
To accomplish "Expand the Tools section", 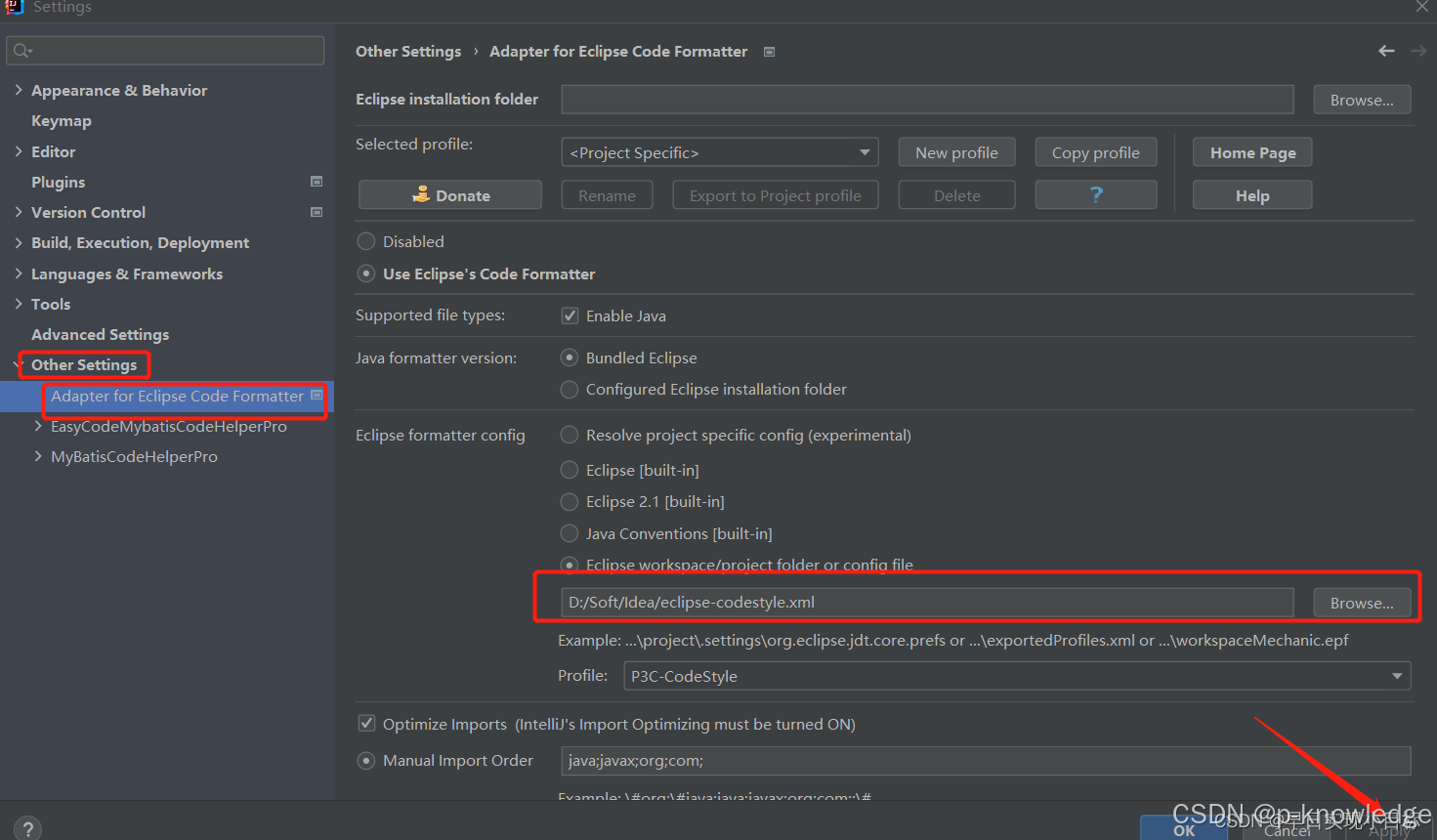I will tap(19, 304).
